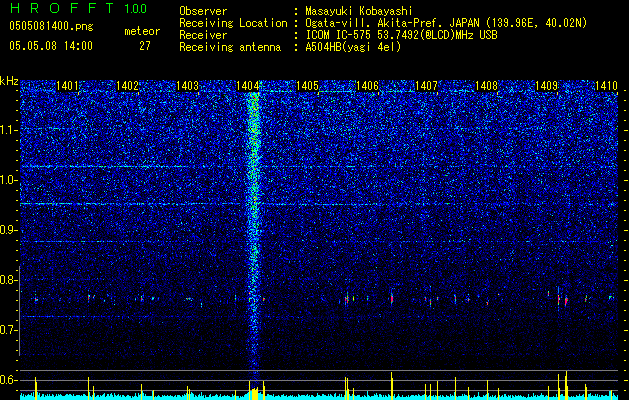Select the 0.6 kHz frequency axis label
Viewport: 629px width, 400px height.
pos(8,380)
